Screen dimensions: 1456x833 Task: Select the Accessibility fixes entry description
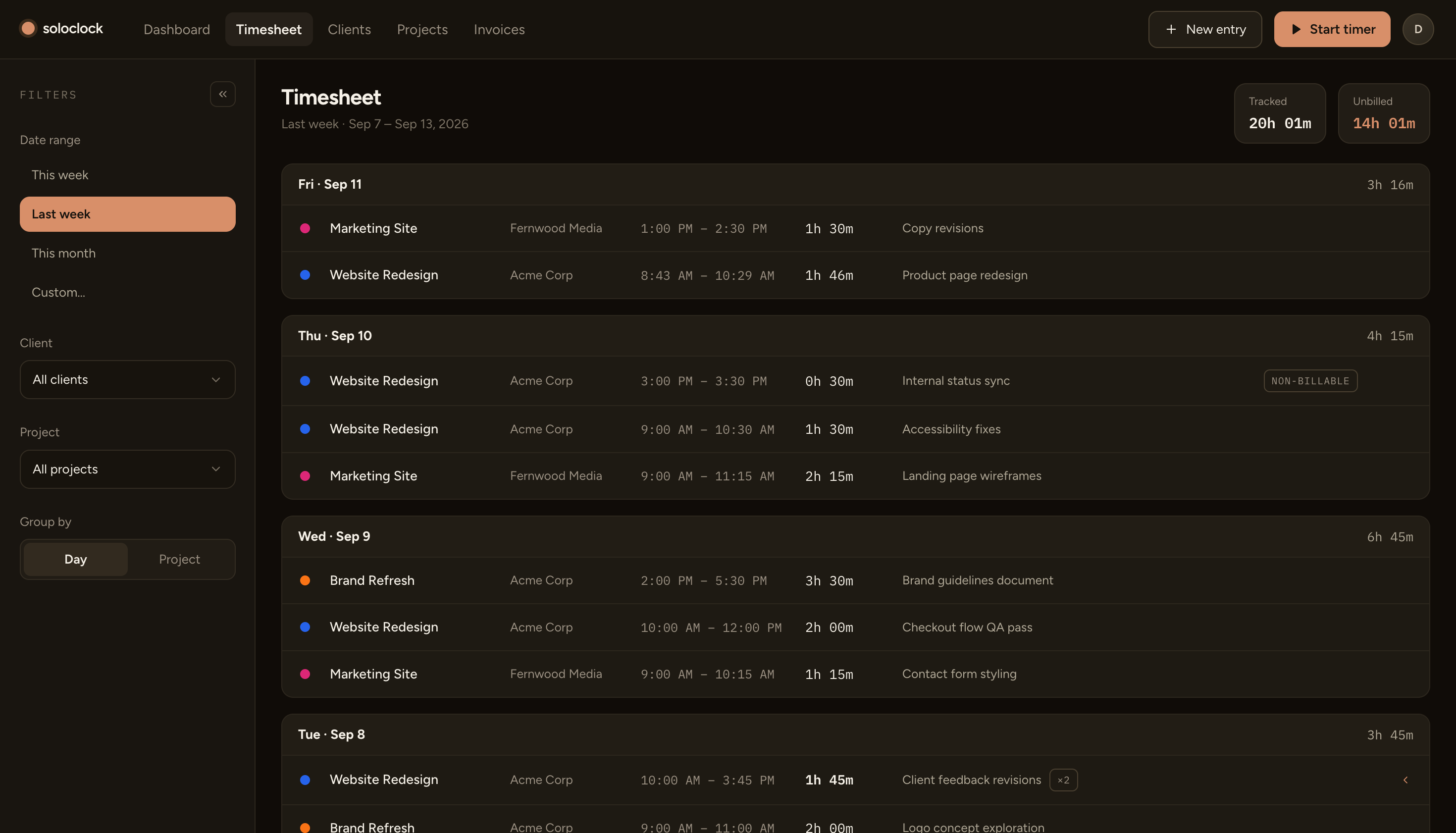point(951,429)
